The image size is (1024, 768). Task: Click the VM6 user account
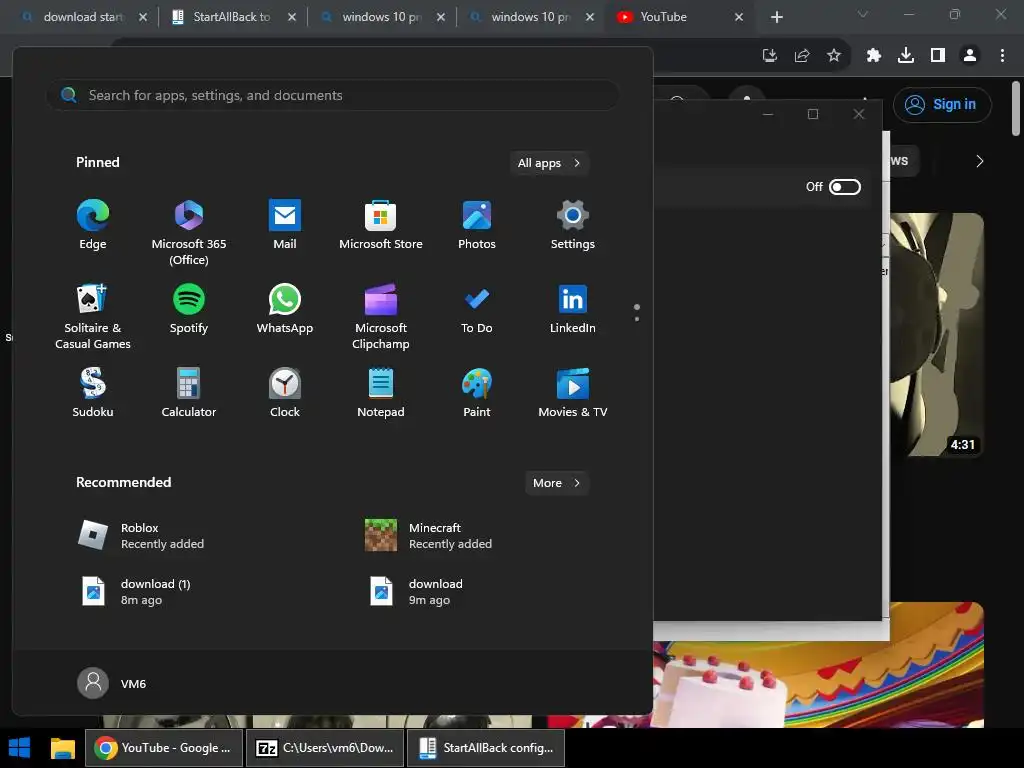[112, 683]
